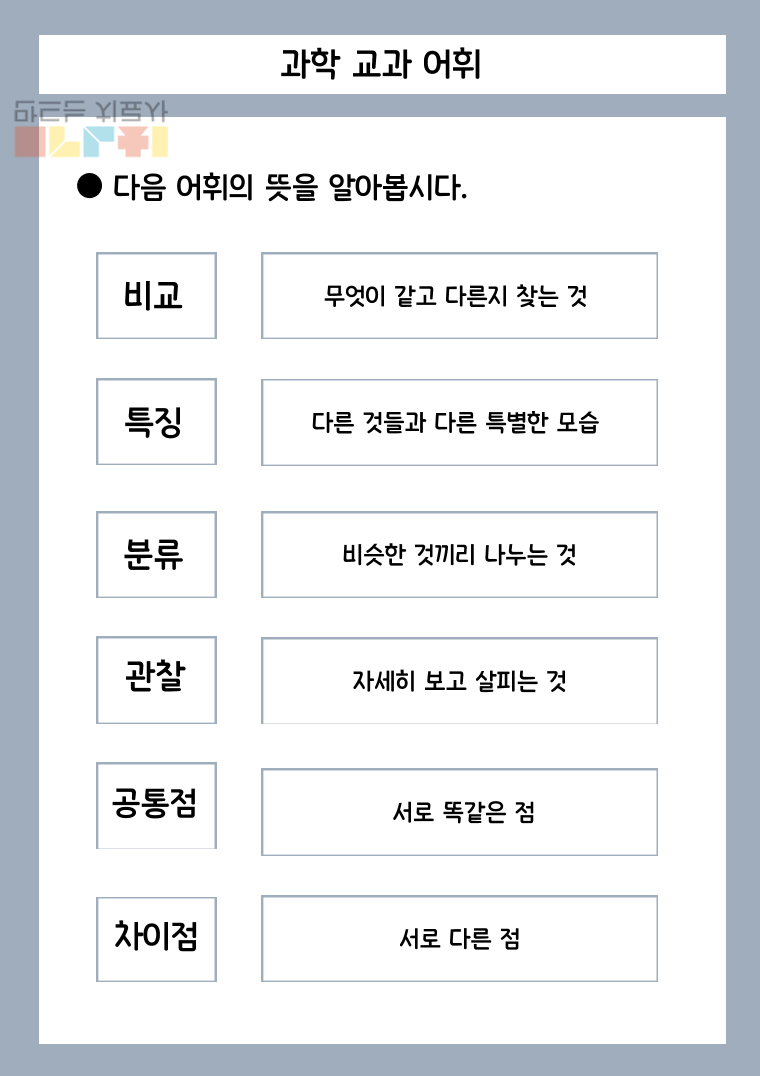Image resolution: width=760 pixels, height=1076 pixels.
Task: Click the watermark logo at top left
Action: click(91, 129)
